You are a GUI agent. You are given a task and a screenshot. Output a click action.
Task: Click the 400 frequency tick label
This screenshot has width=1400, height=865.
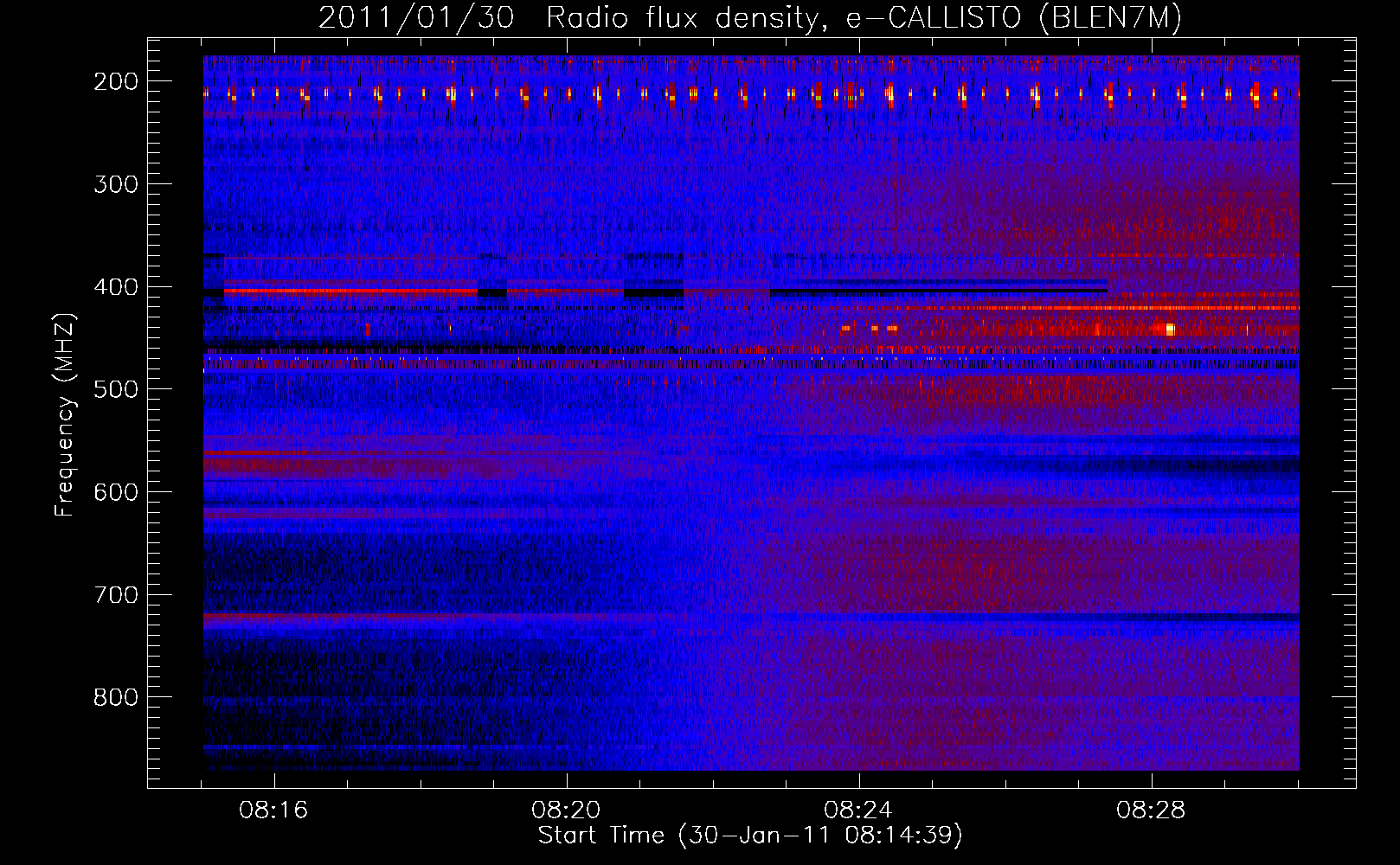tap(115, 287)
